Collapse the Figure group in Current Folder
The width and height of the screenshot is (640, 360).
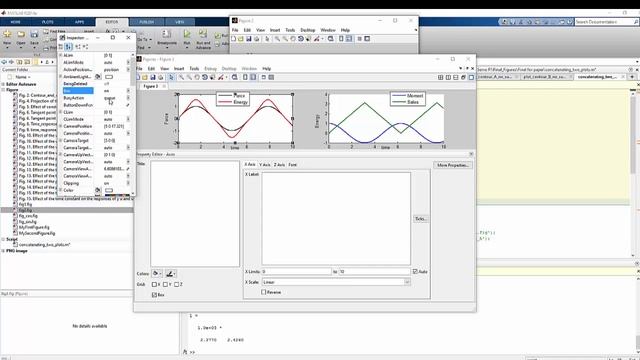pyautogui.click(x=3, y=90)
